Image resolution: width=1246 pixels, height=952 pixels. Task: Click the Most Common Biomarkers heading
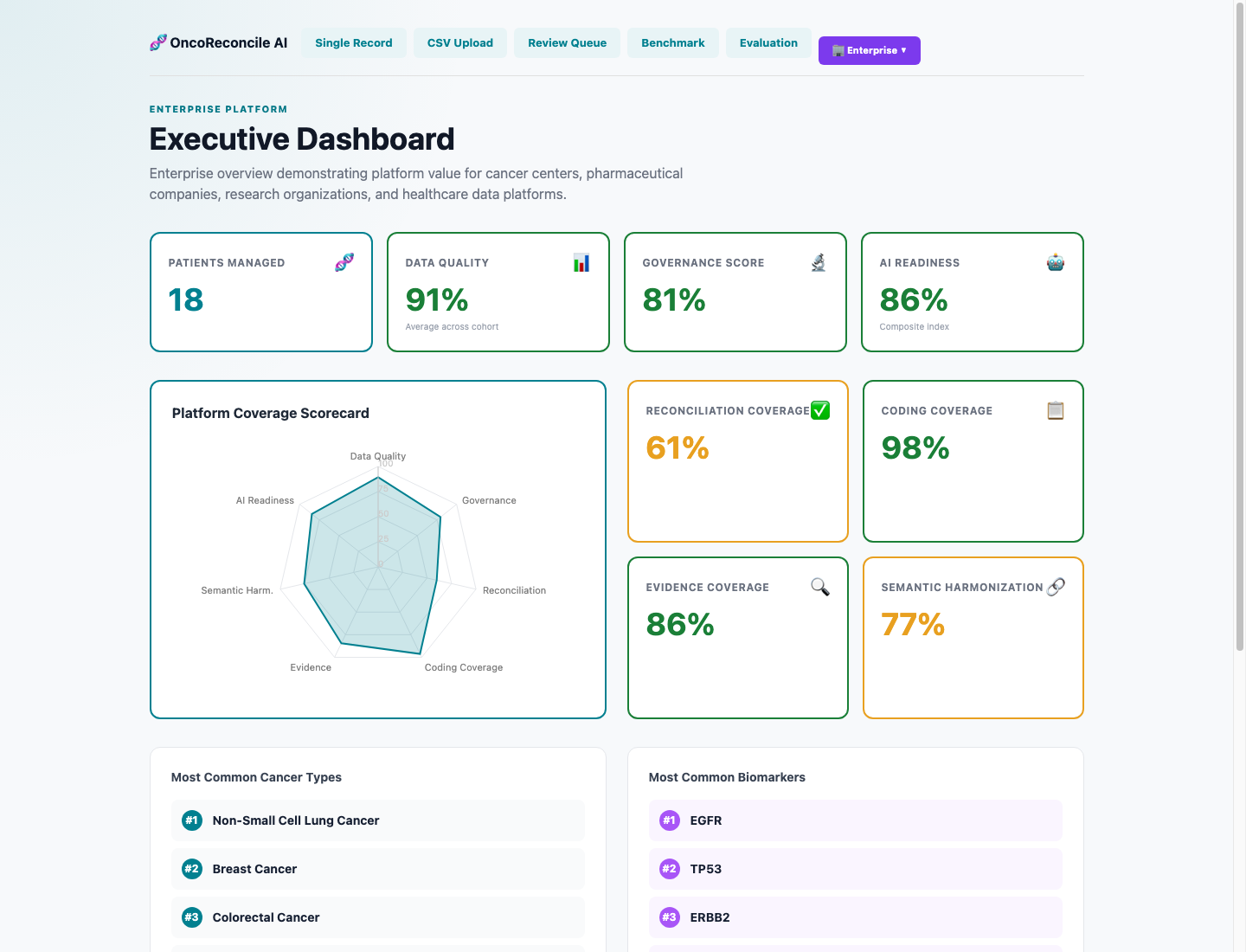click(x=727, y=777)
